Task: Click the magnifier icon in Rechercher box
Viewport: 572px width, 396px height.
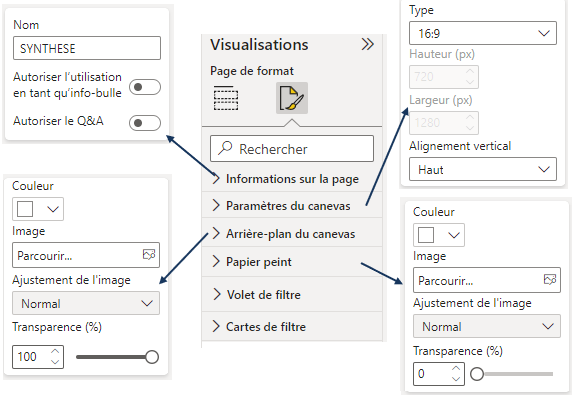Action: 225,148
